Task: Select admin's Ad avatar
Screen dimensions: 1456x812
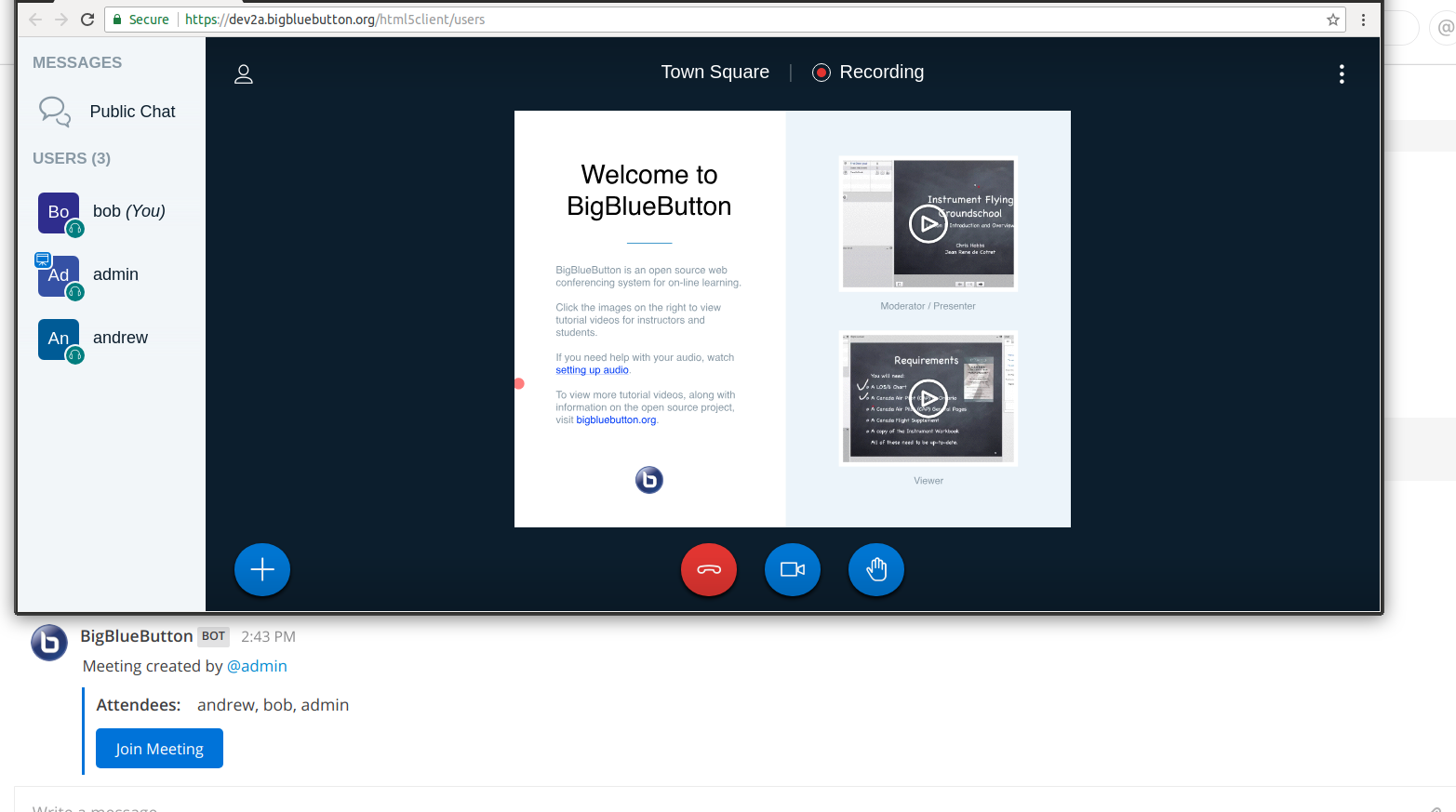Action: 59,276
